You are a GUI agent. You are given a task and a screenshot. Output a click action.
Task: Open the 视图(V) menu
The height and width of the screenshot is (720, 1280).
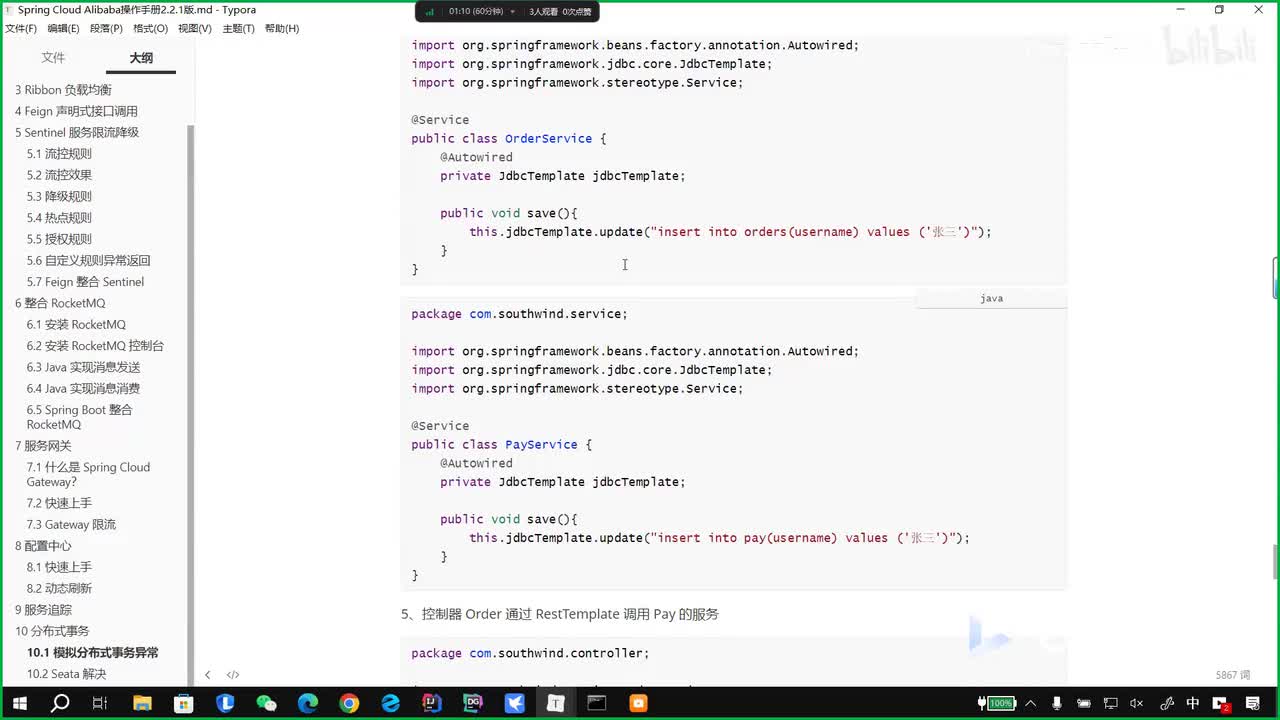[195, 29]
